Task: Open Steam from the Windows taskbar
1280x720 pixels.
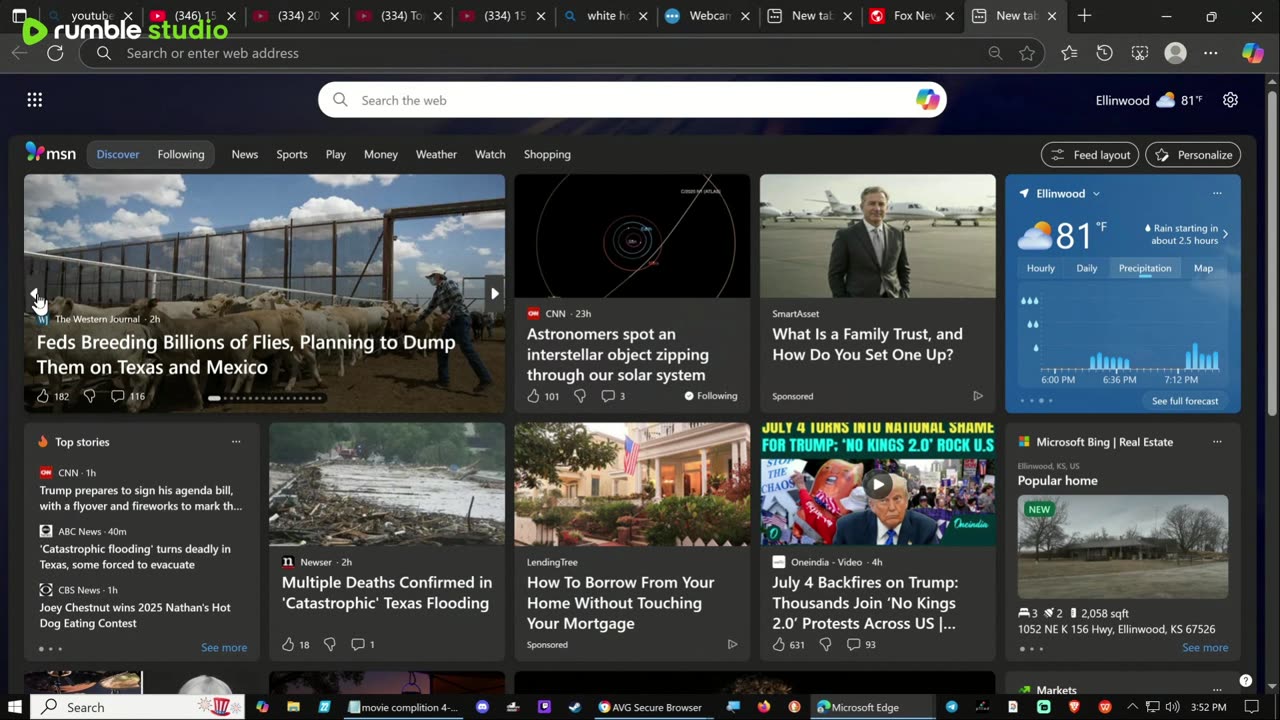Action: pos(574,707)
